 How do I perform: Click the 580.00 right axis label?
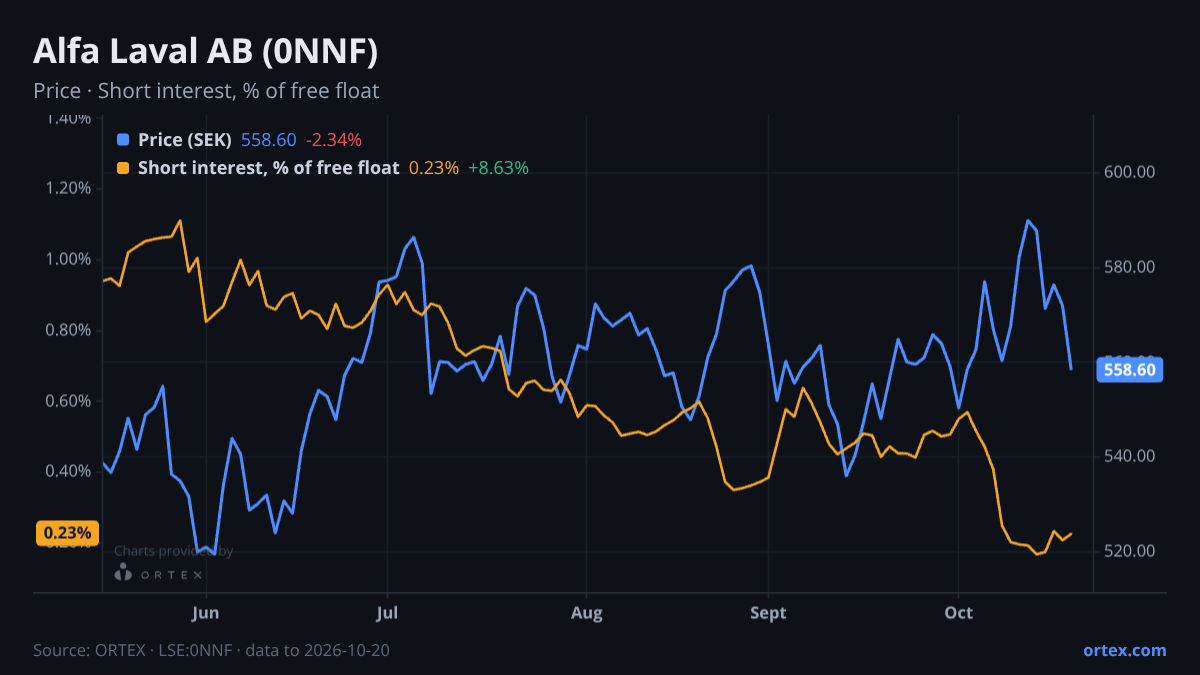coord(1130,267)
